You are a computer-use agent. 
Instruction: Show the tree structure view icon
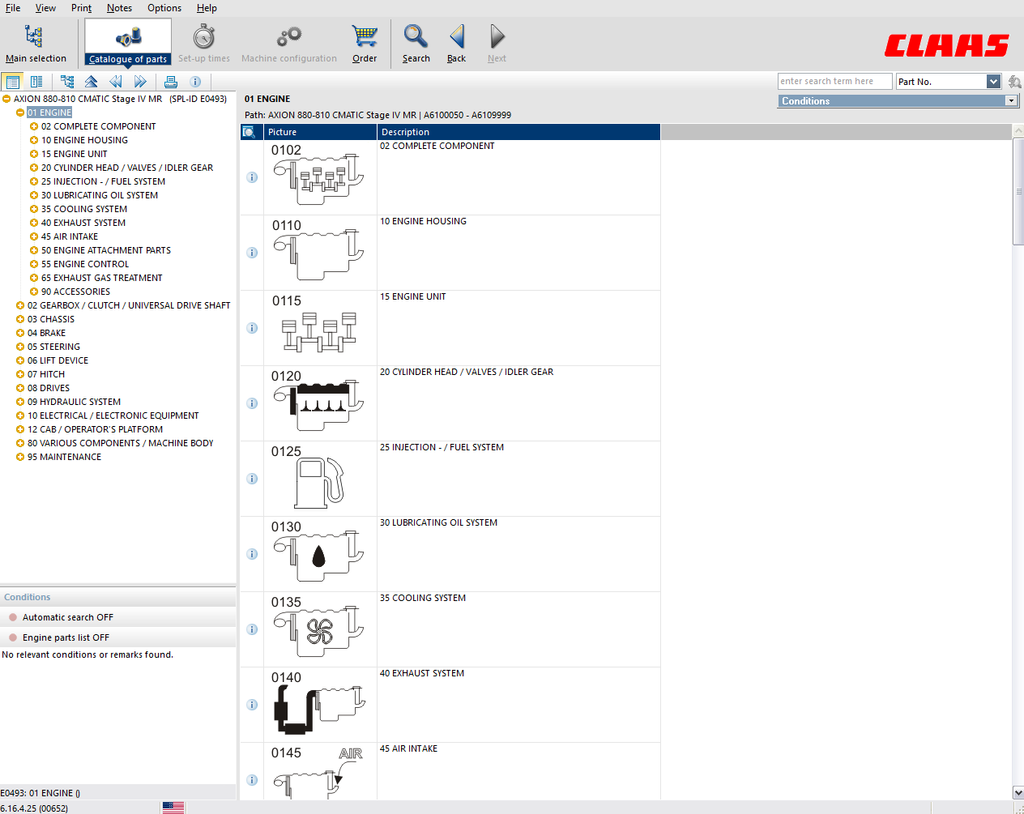[x=67, y=82]
